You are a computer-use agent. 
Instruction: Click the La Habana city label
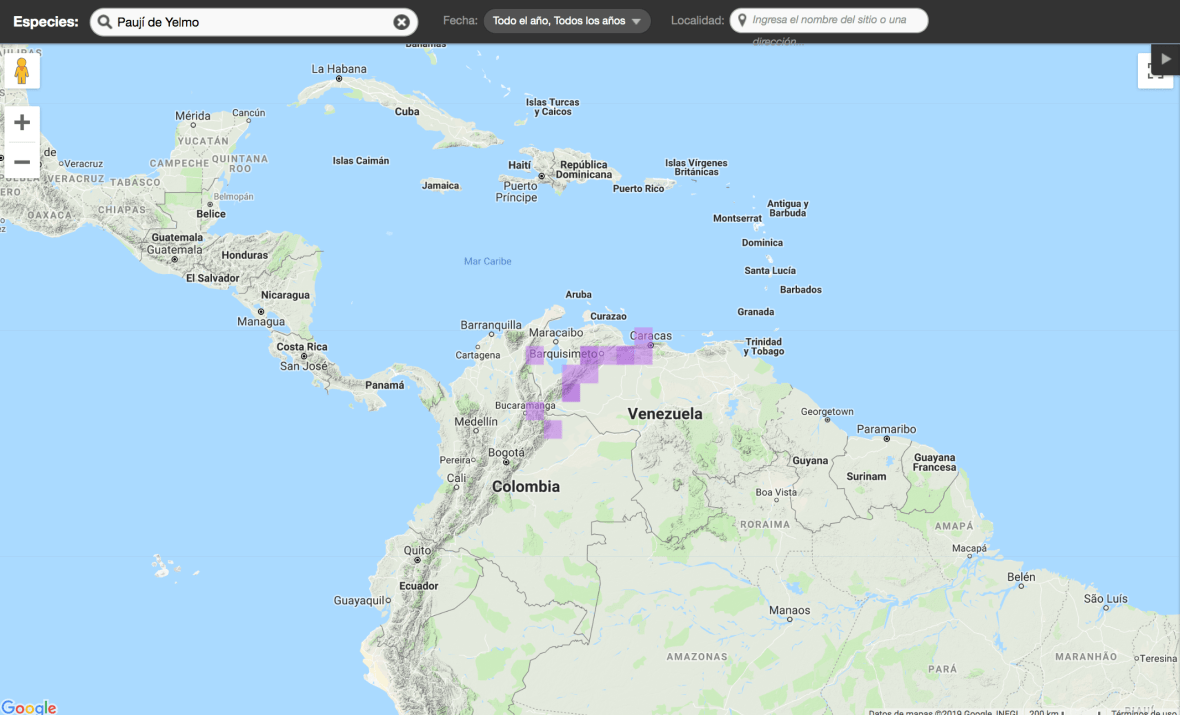coord(339,69)
